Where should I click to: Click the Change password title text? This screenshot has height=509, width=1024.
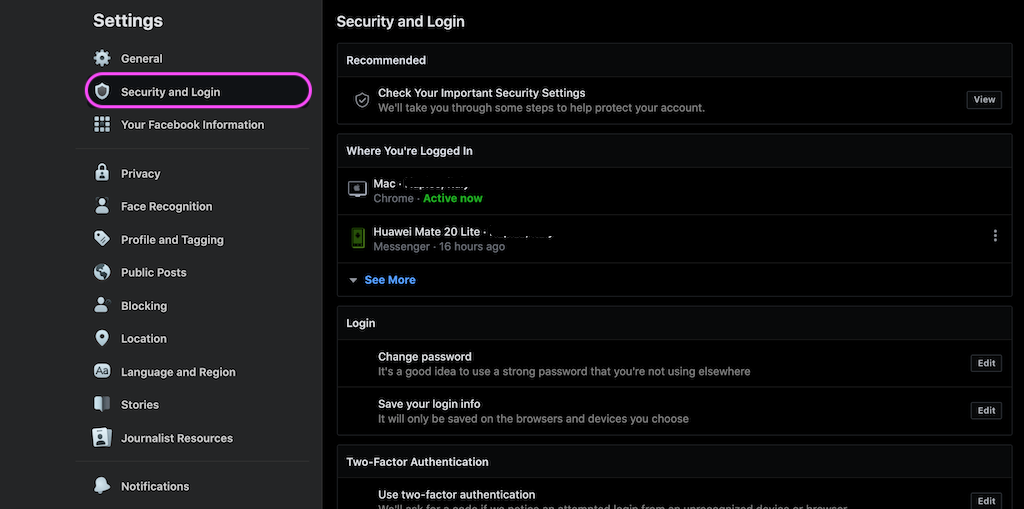424,357
